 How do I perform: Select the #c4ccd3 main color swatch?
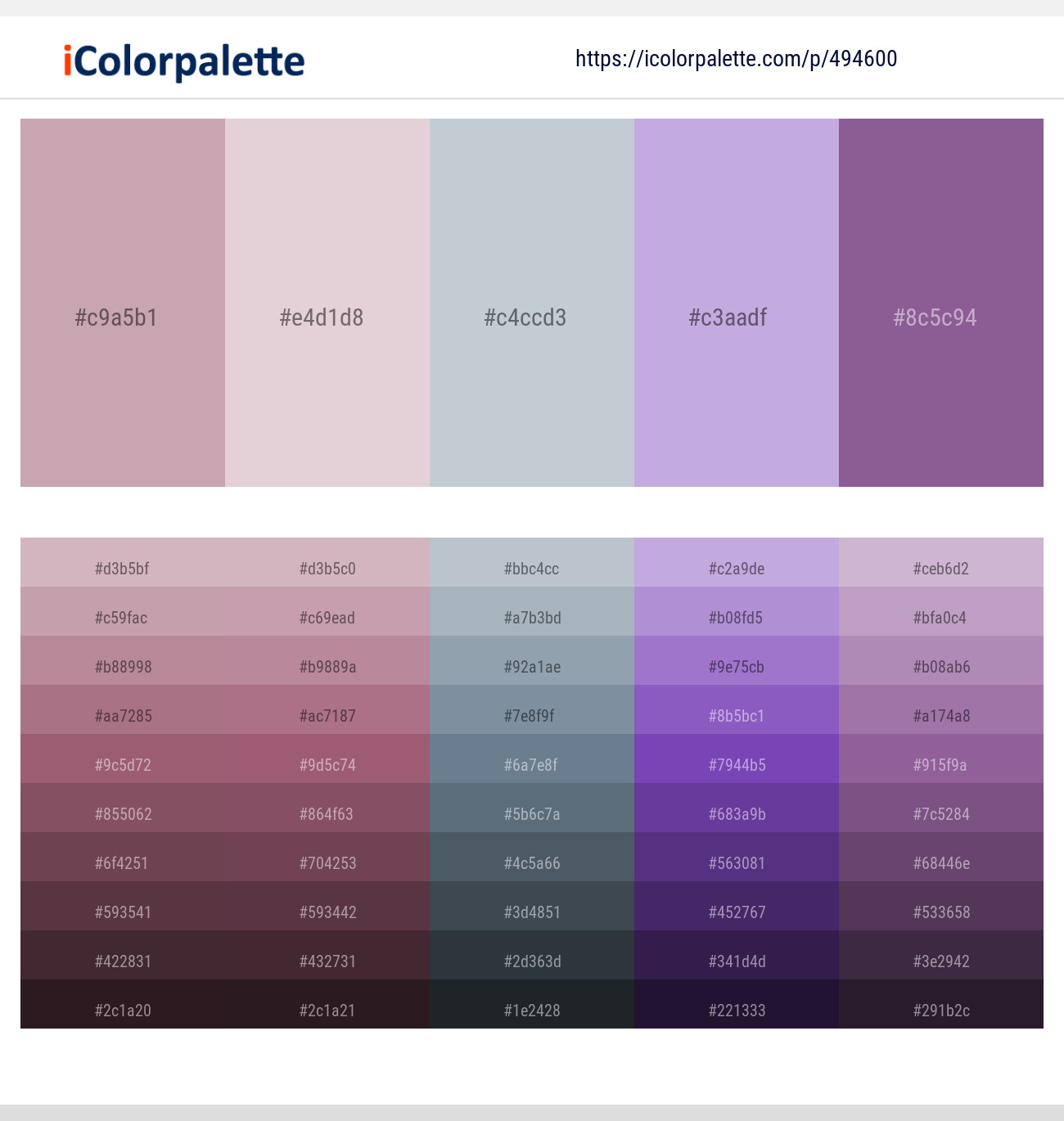[532, 303]
